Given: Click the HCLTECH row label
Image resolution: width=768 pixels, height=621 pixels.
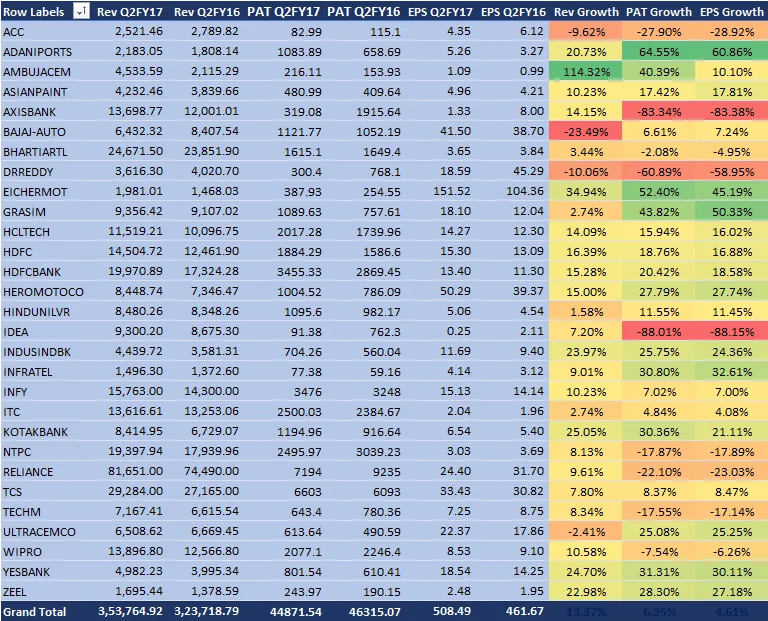Looking at the screenshot, I should (x=26, y=232).
